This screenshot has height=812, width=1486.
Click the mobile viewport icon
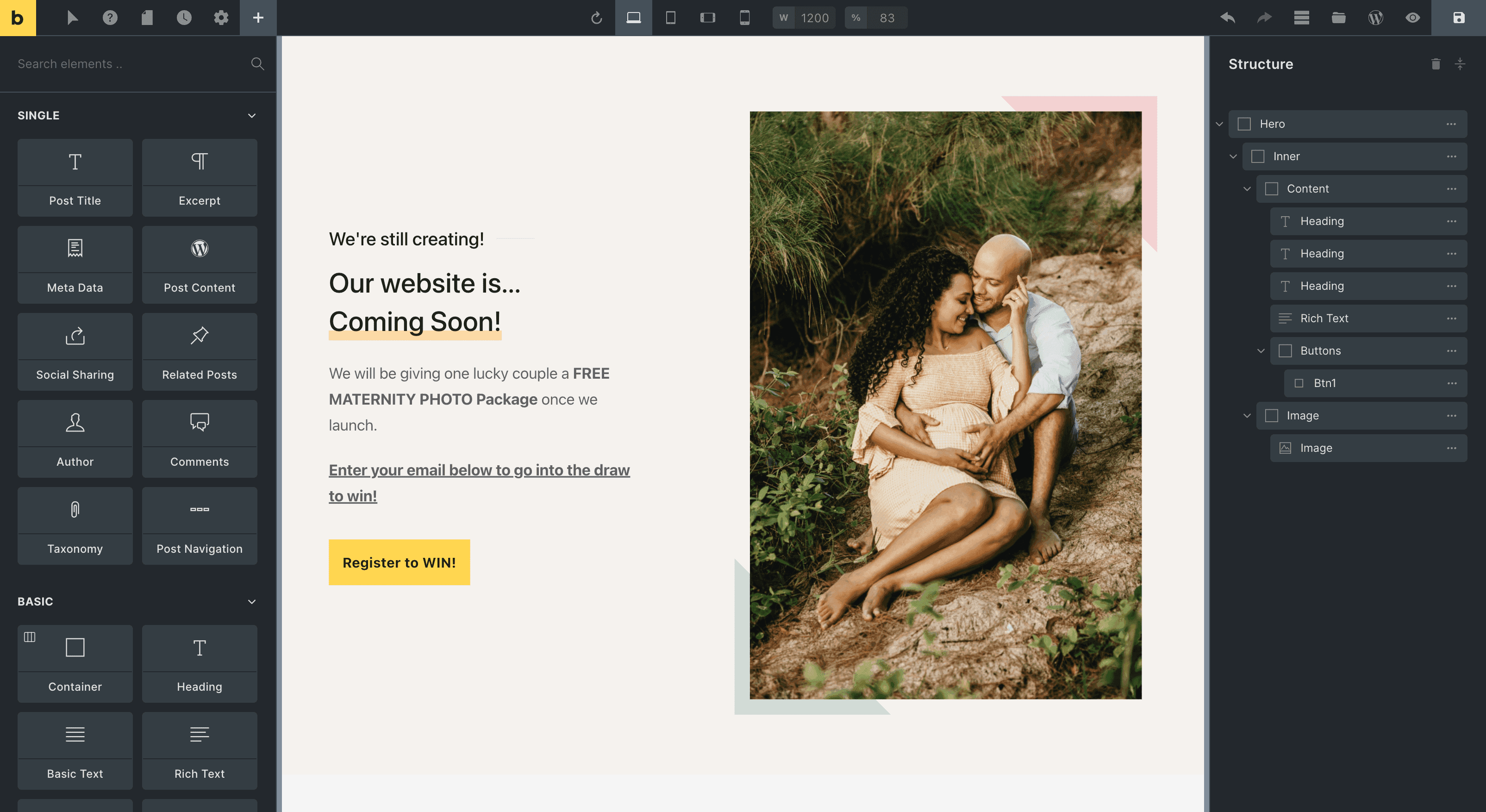coord(743,18)
